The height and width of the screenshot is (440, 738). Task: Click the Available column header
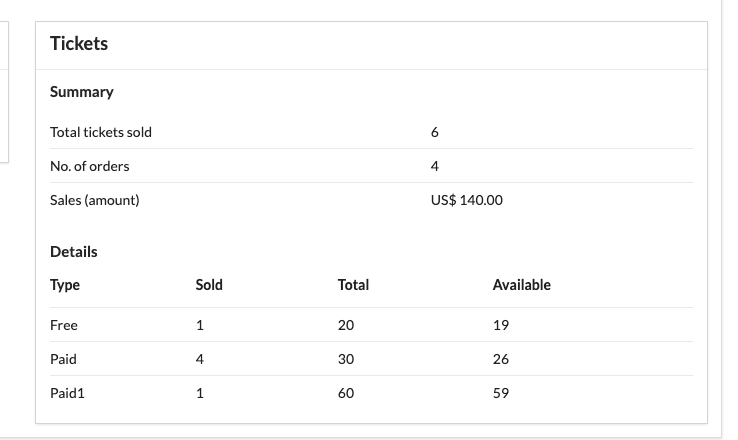(522, 285)
